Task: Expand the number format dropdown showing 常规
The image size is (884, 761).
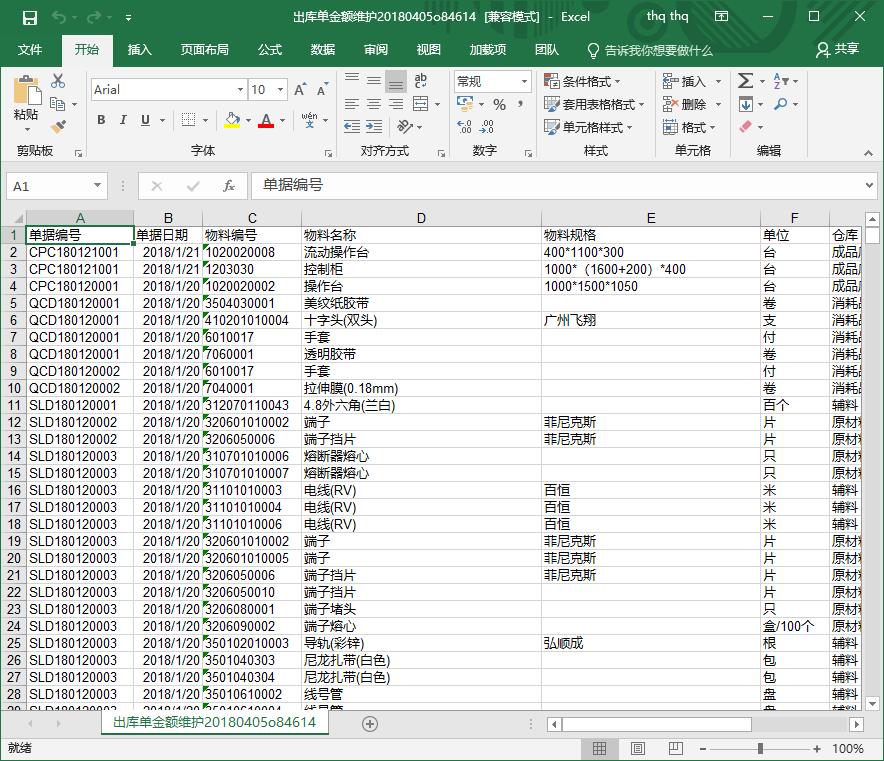Action: tap(524, 81)
